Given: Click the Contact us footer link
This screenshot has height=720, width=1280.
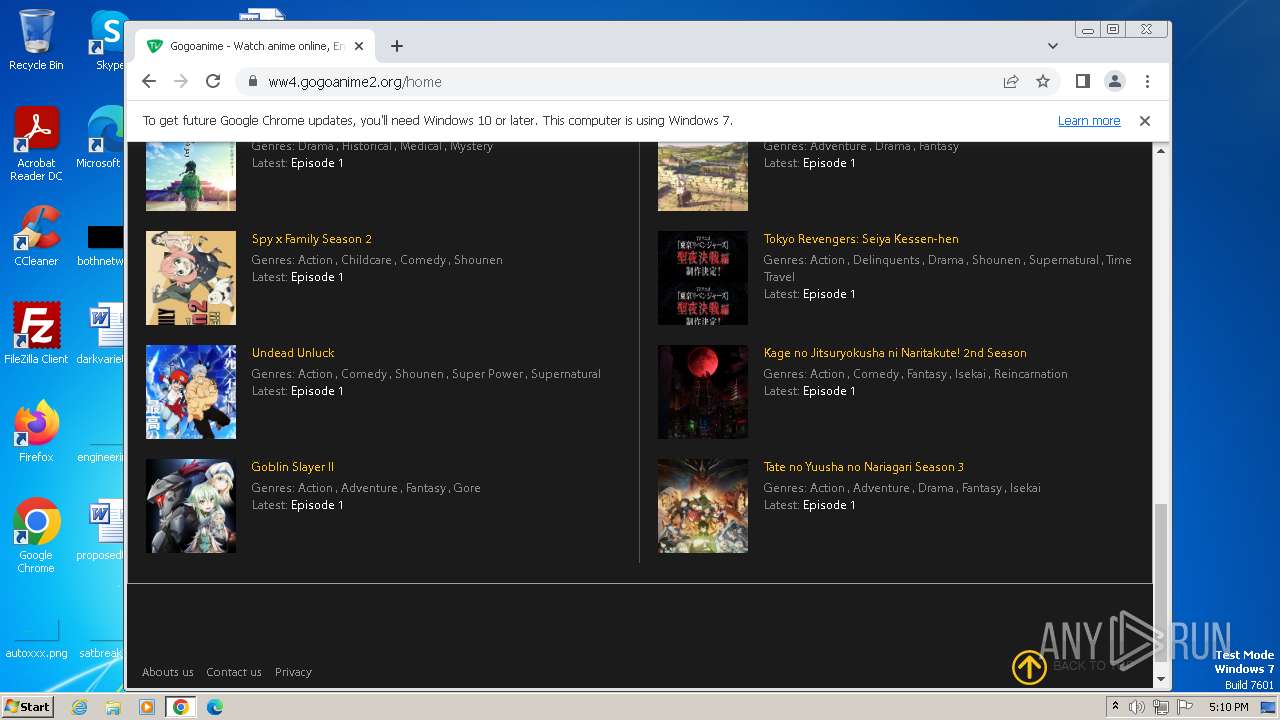Looking at the screenshot, I should [x=234, y=672].
